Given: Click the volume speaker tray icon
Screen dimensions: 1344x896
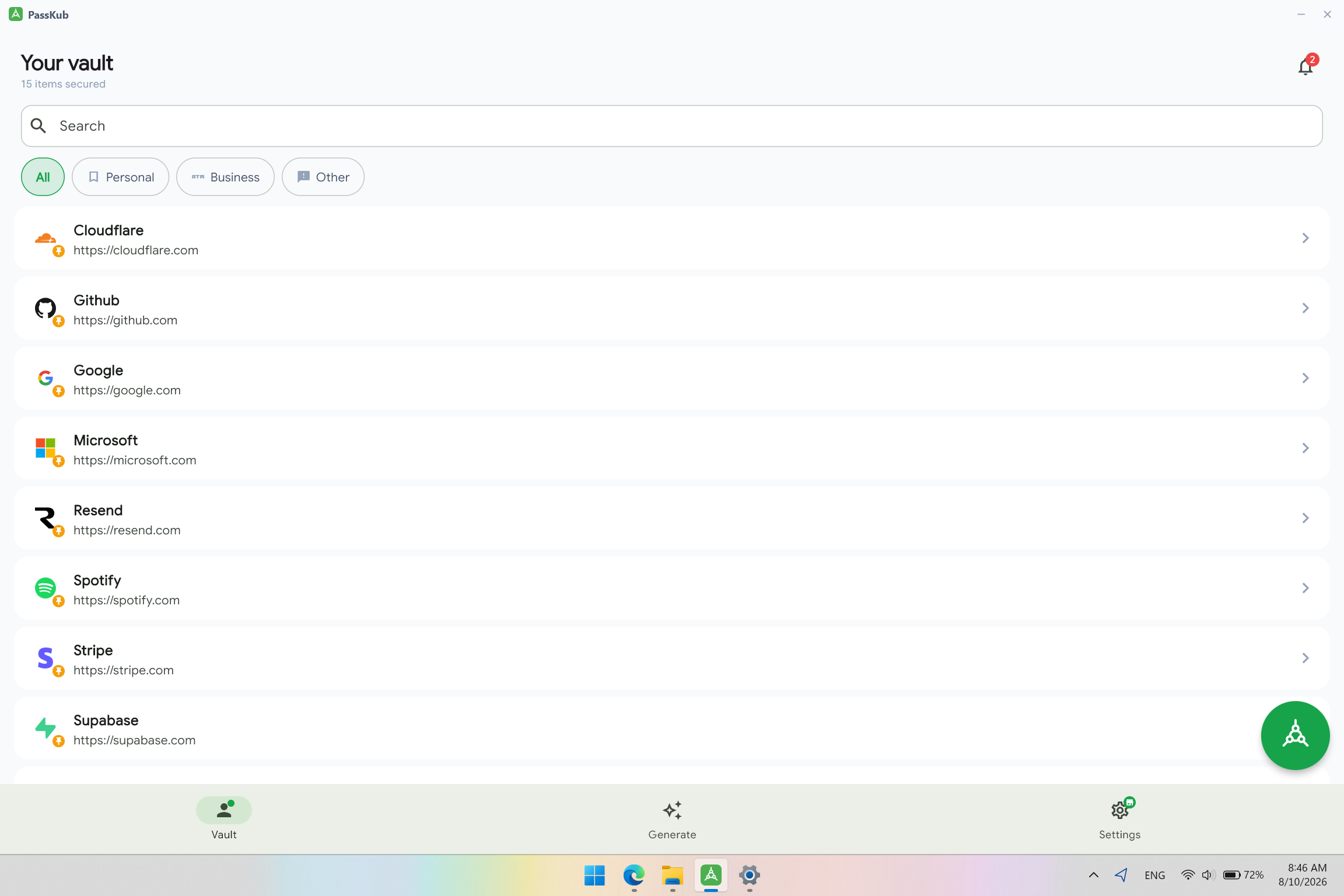Looking at the screenshot, I should click(x=1207, y=875).
